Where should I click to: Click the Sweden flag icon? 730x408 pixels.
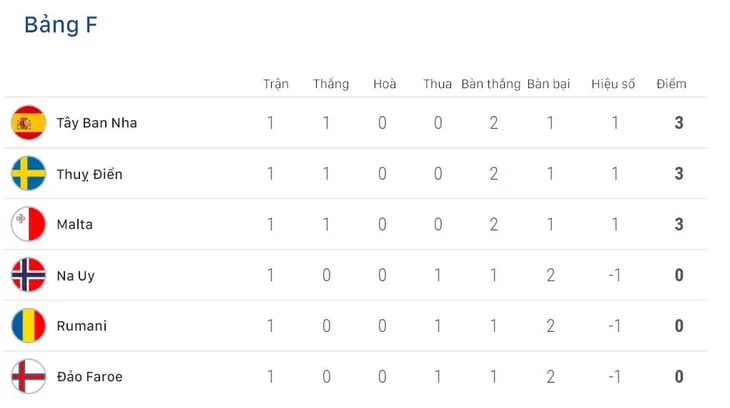pyautogui.click(x=28, y=173)
